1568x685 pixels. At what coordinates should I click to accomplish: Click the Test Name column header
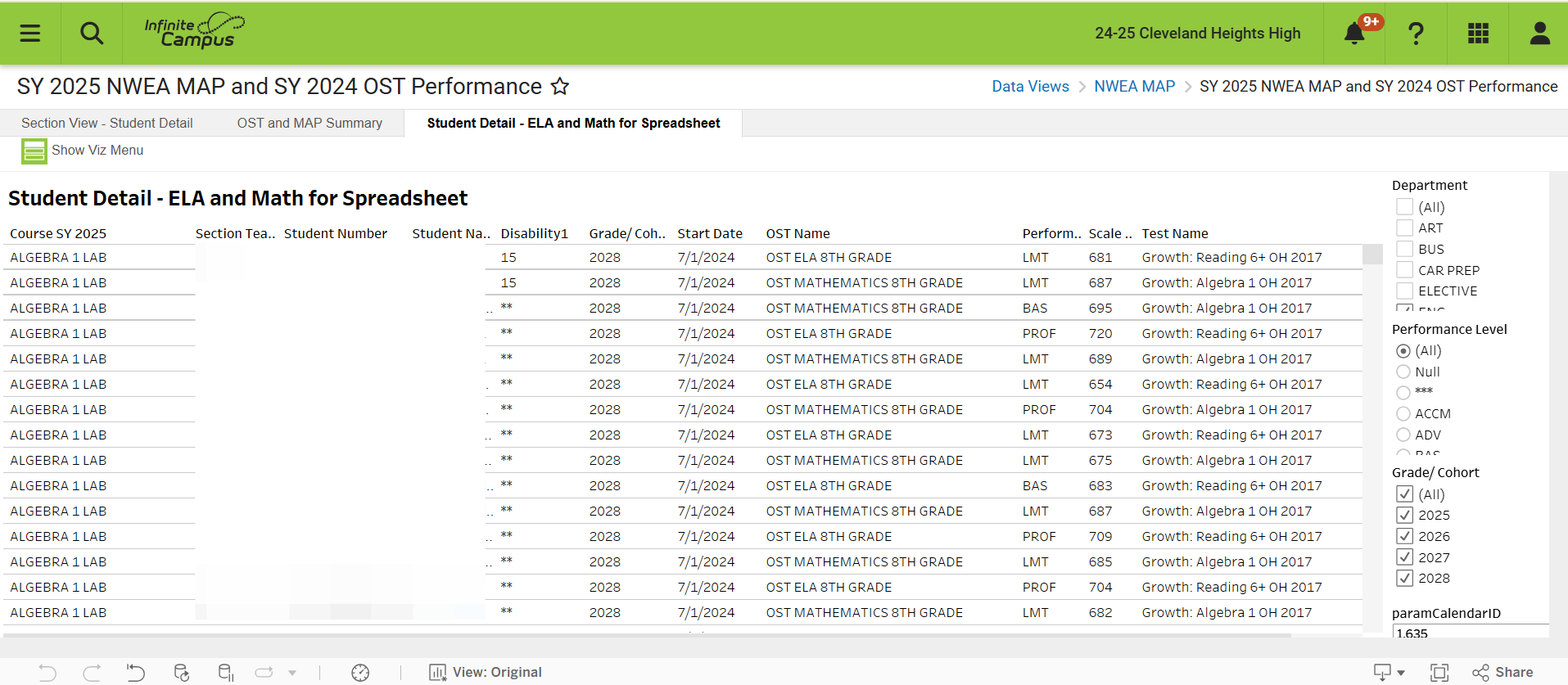pyautogui.click(x=1175, y=233)
